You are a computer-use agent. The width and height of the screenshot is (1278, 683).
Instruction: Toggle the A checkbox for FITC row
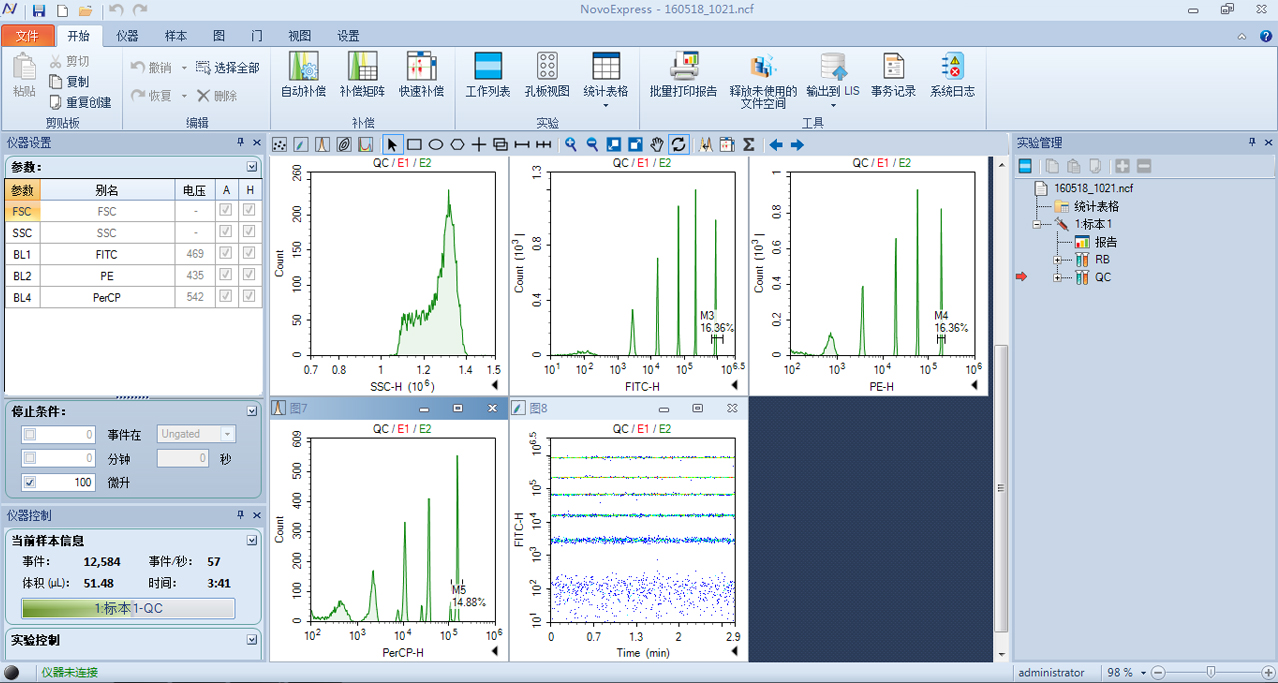(226, 254)
